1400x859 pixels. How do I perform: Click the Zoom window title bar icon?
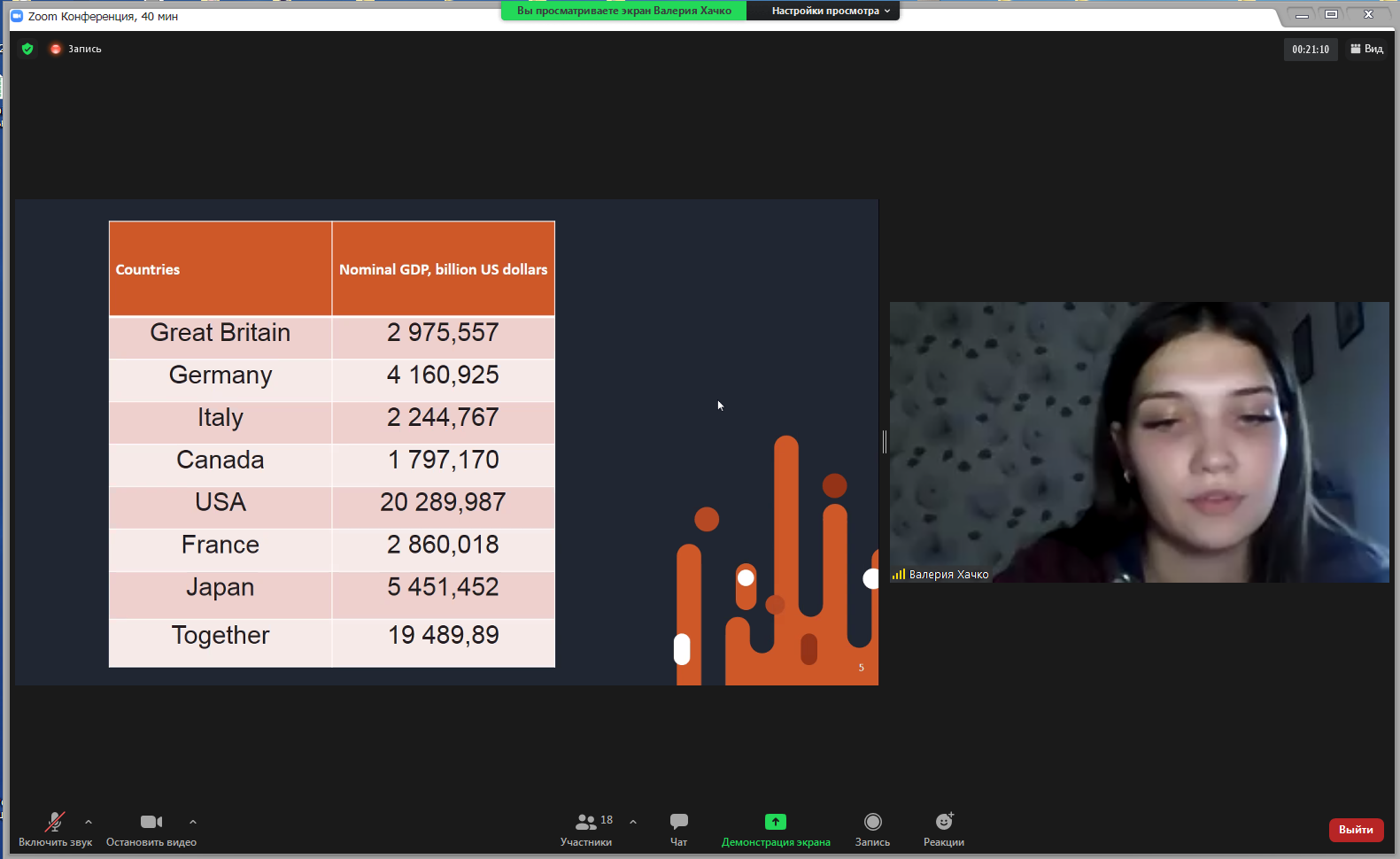(x=17, y=16)
